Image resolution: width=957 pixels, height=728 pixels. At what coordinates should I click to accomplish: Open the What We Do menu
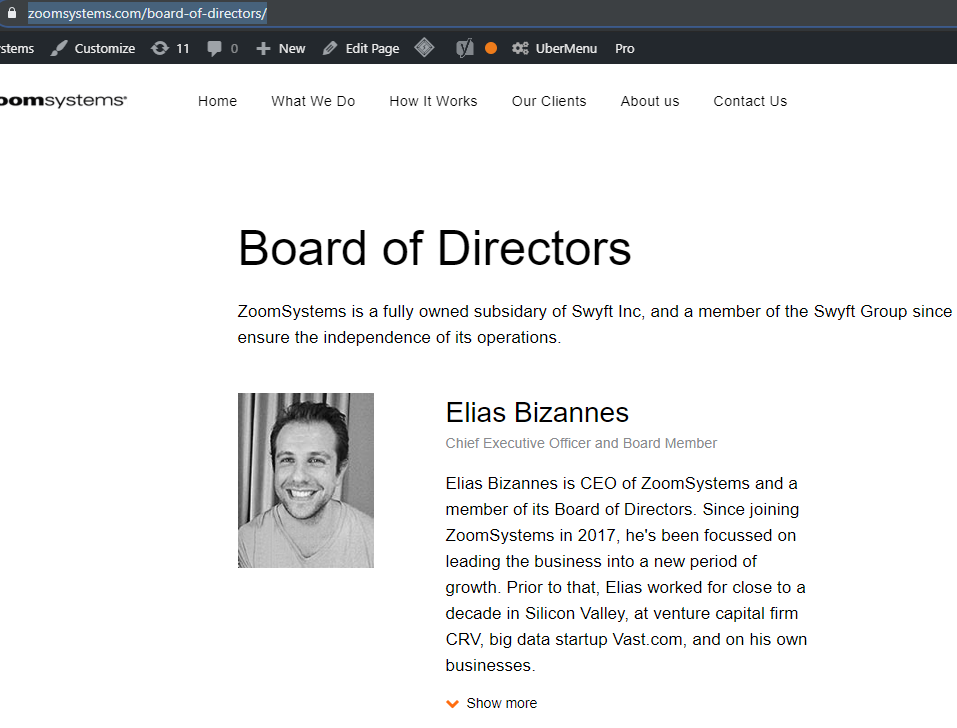[313, 101]
